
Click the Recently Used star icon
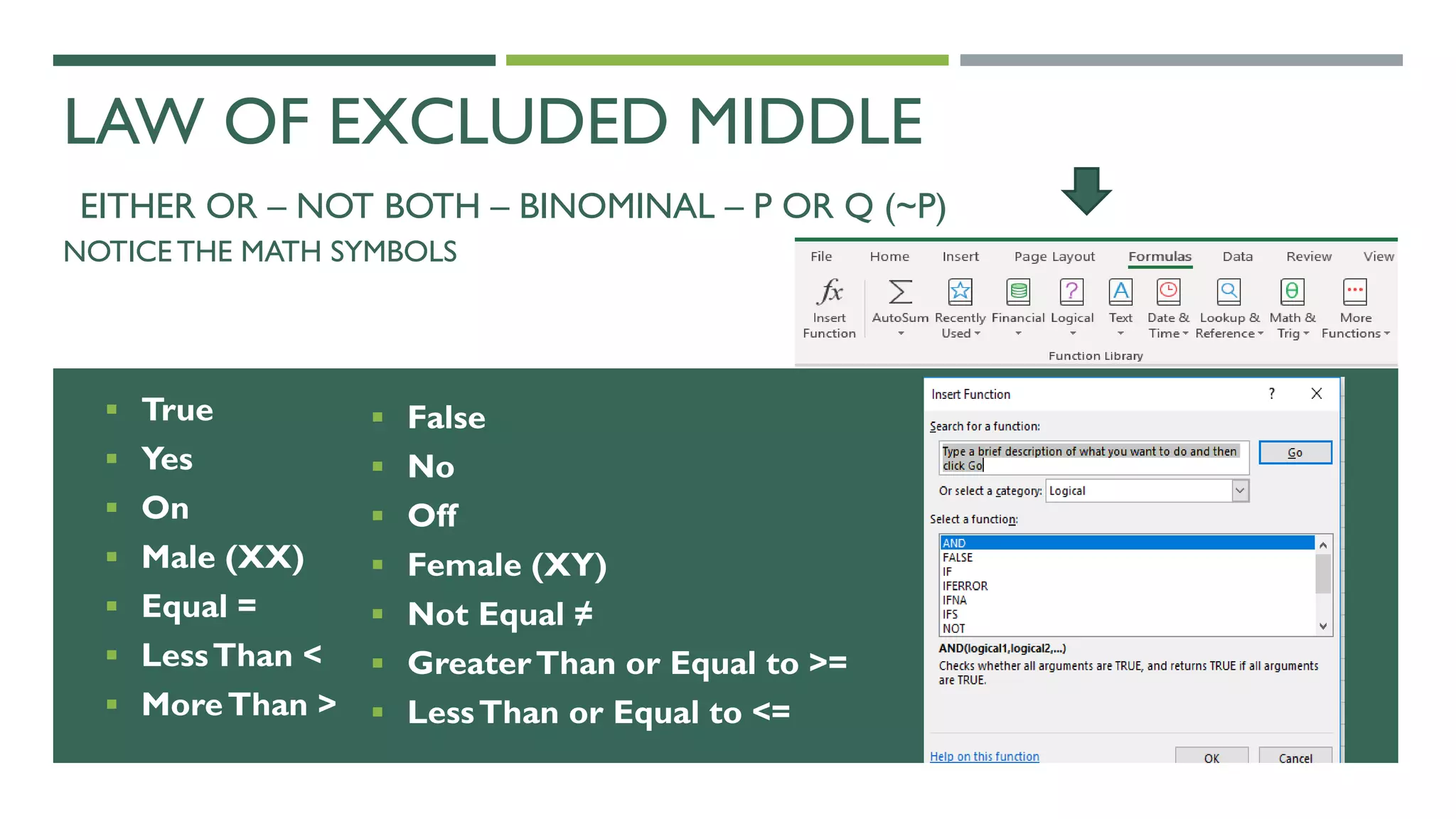960,291
